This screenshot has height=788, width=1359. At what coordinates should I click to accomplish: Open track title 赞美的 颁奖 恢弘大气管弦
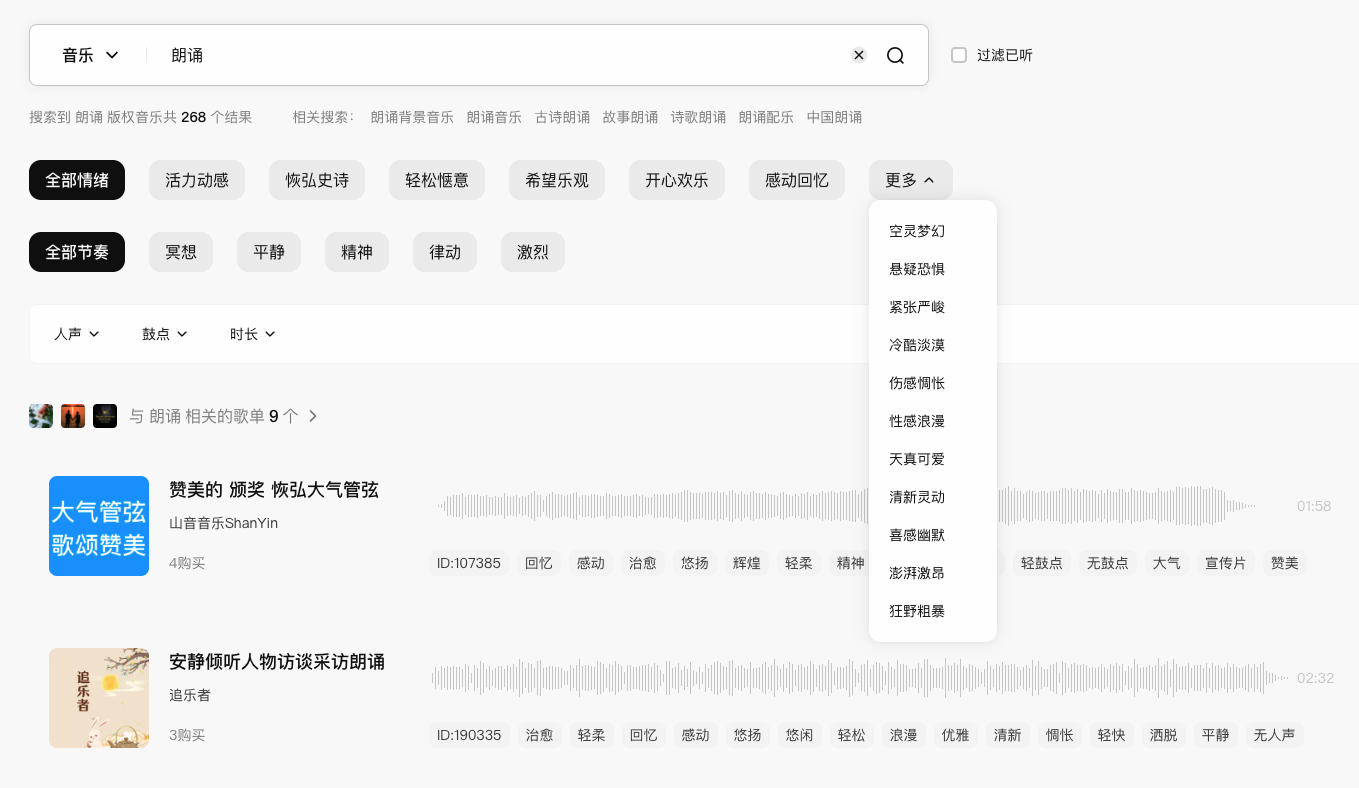[x=274, y=490]
